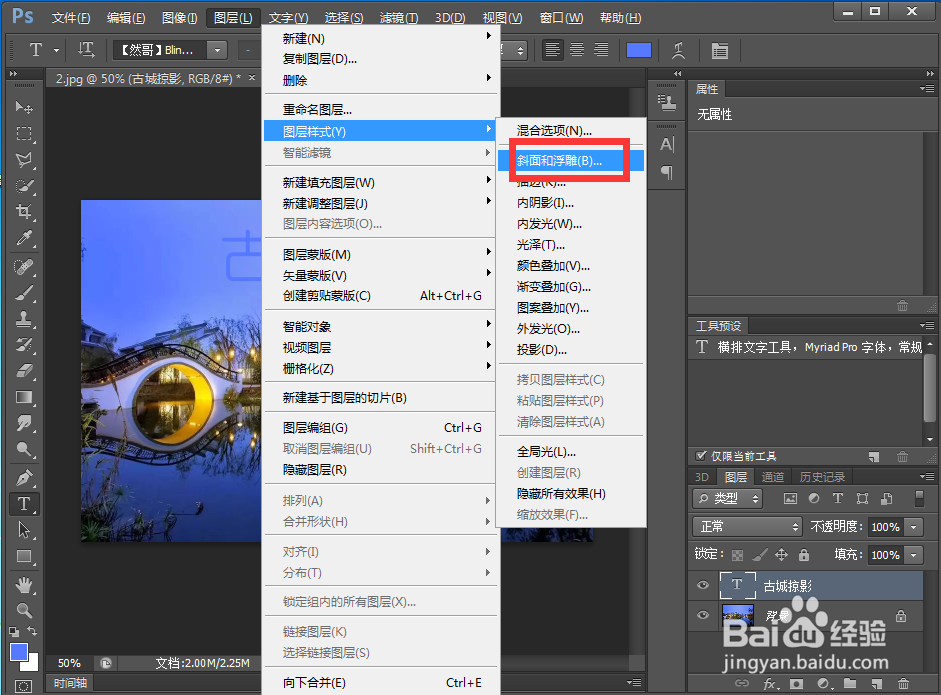Viewport: 941px width, 695px height.
Task: Click the Create new layer icon
Action: [877, 684]
